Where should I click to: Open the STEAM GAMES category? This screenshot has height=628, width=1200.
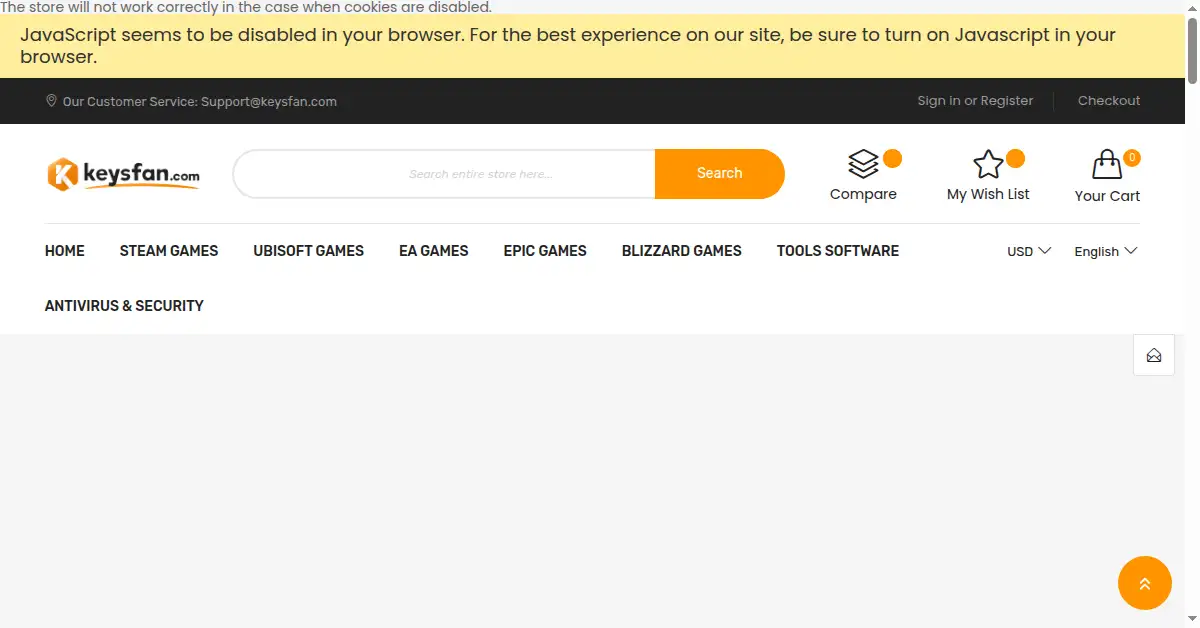point(169,251)
